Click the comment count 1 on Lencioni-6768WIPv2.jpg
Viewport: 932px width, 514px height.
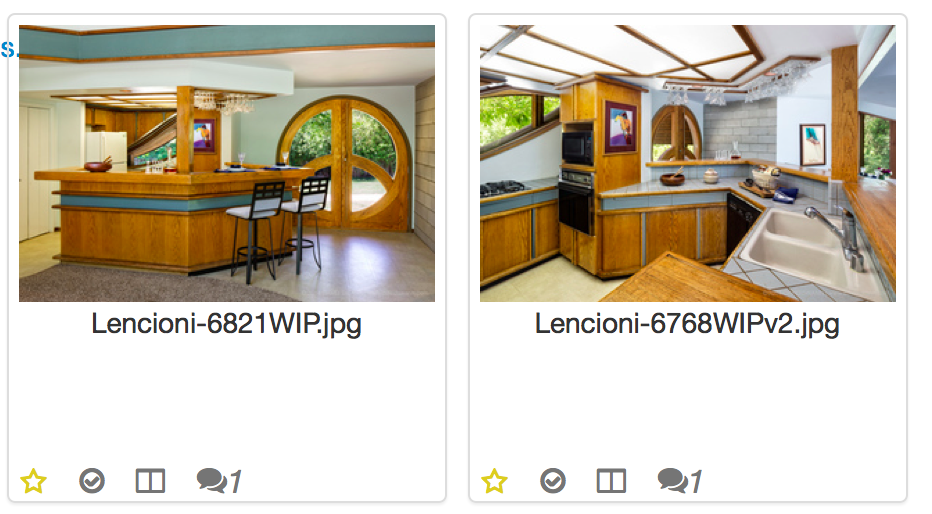click(x=697, y=481)
